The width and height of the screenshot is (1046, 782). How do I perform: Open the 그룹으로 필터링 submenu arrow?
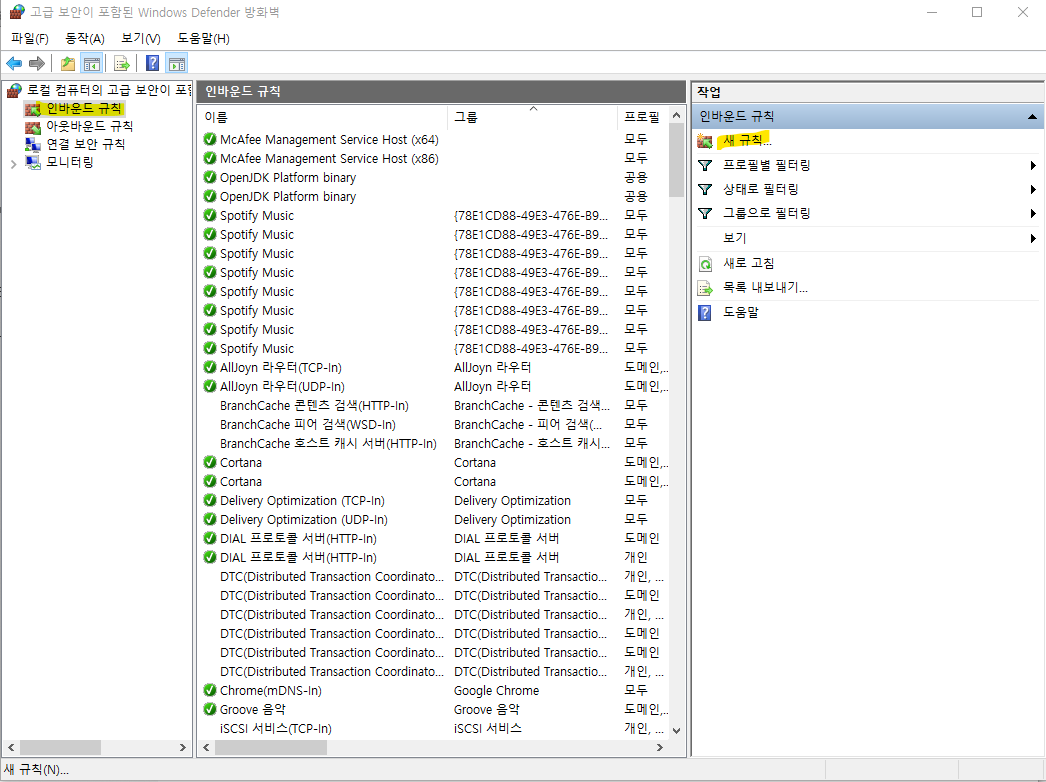1033,214
